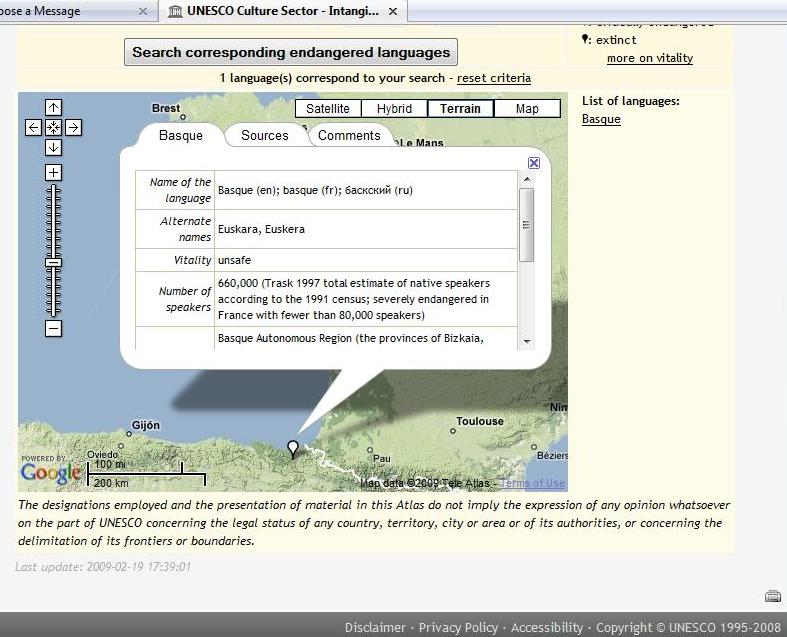Open the more on vitality link

click(650, 58)
